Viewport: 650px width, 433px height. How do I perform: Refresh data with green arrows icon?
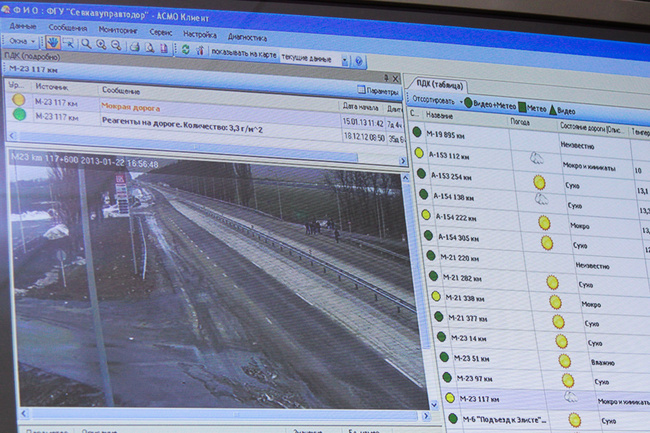pos(185,50)
